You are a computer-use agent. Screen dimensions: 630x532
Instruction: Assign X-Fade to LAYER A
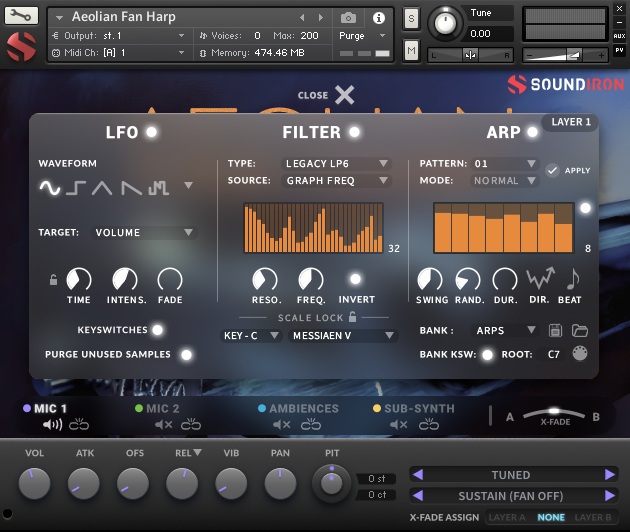507,517
